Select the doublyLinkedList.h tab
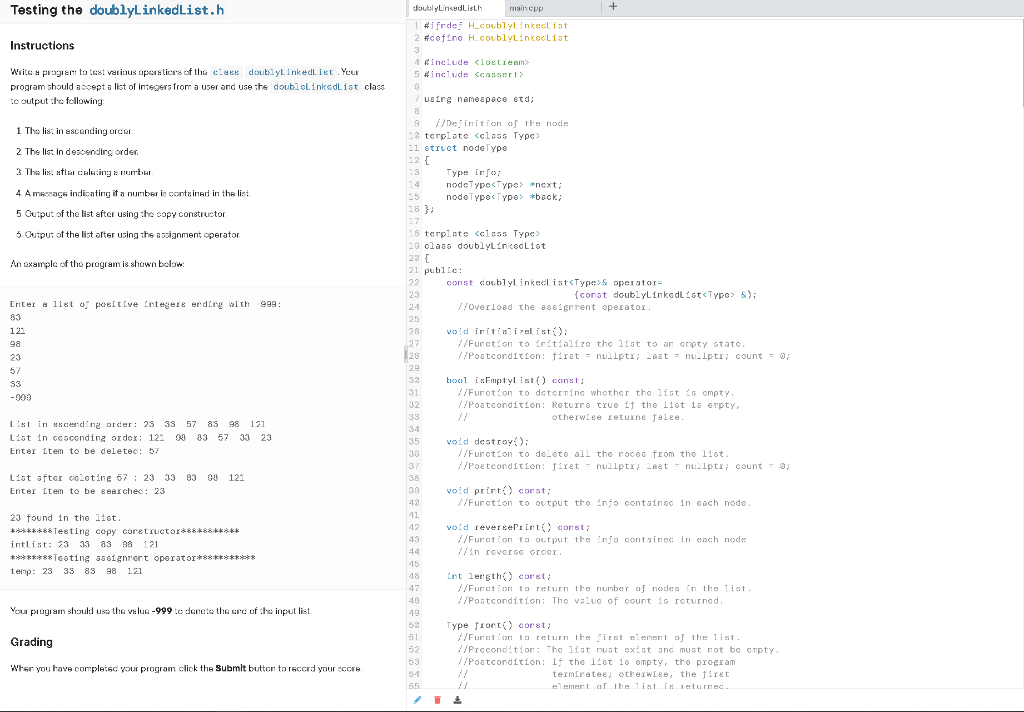The image size is (1024, 712). pos(447,6)
